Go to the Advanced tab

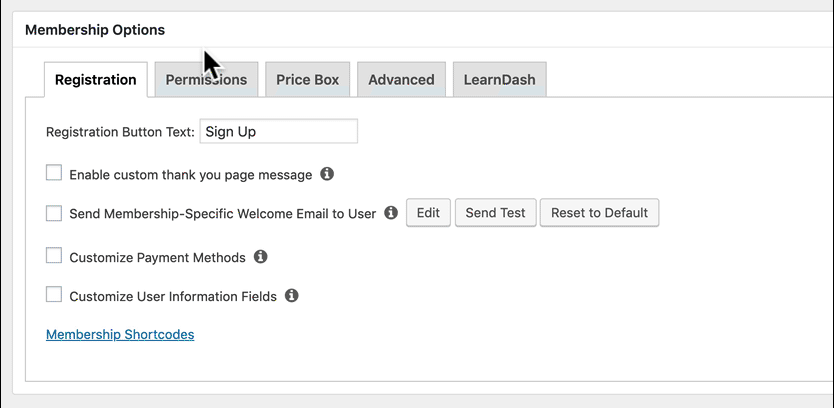(402, 80)
